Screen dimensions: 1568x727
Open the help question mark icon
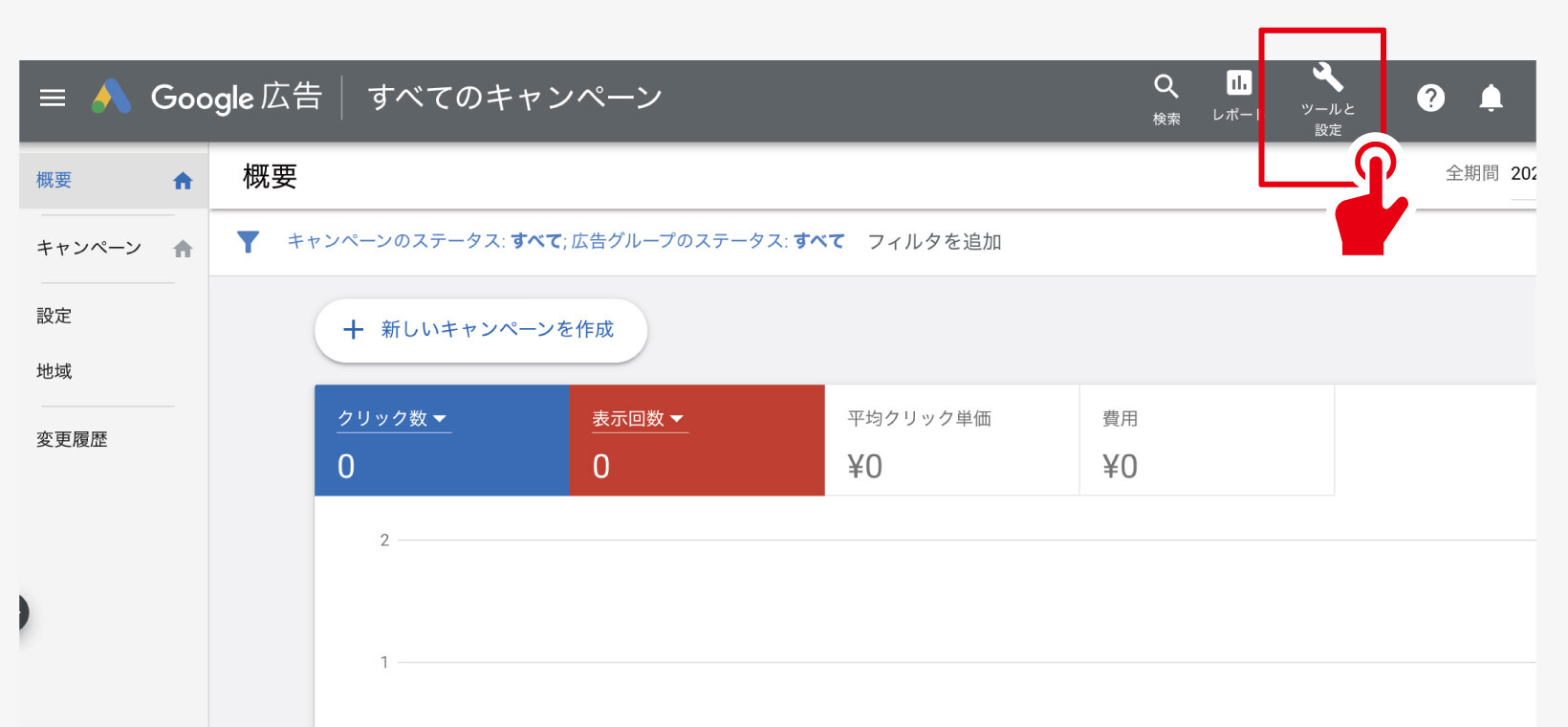[x=1430, y=98]
